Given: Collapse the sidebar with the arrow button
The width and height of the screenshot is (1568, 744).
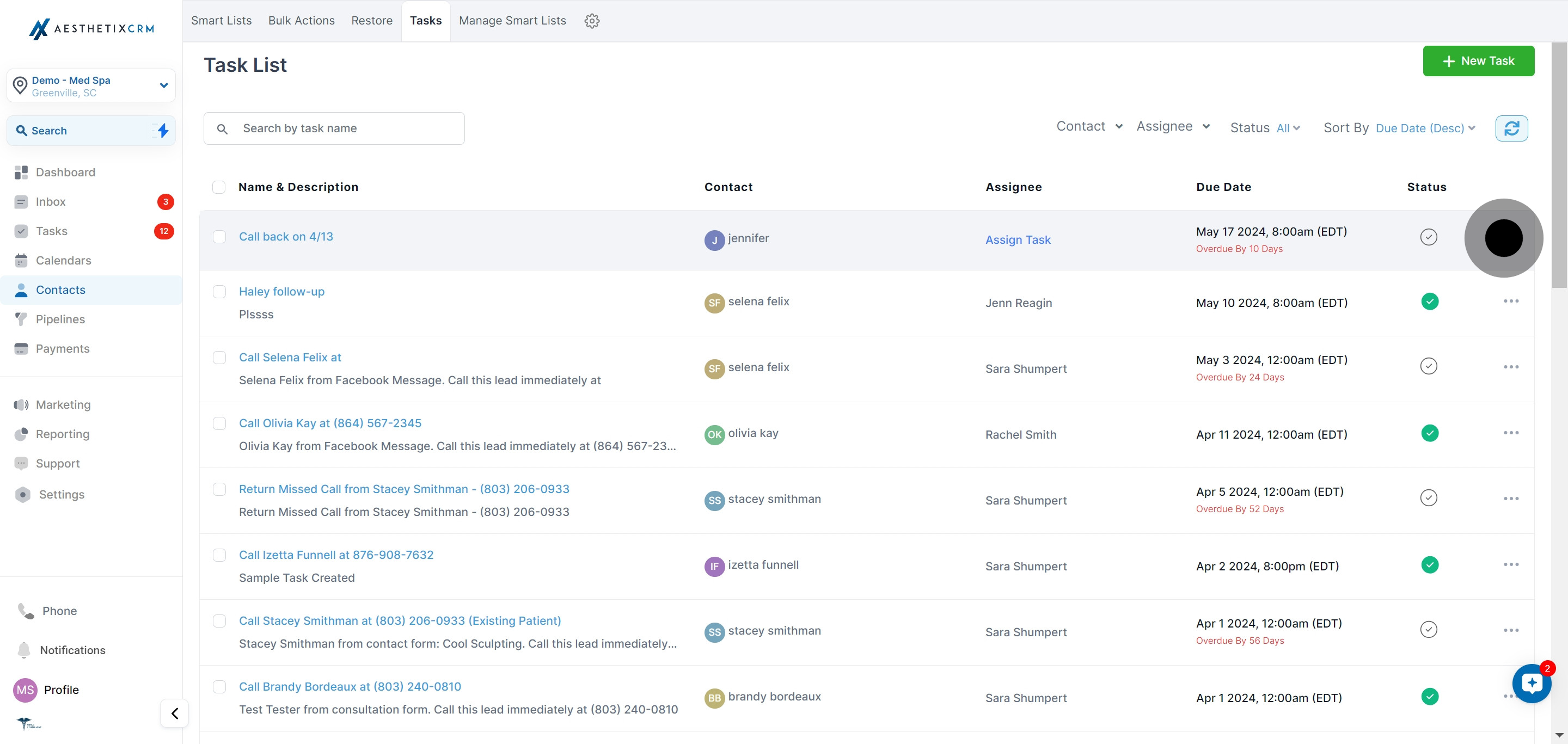Looking at the screenshot, I should 175,713.
